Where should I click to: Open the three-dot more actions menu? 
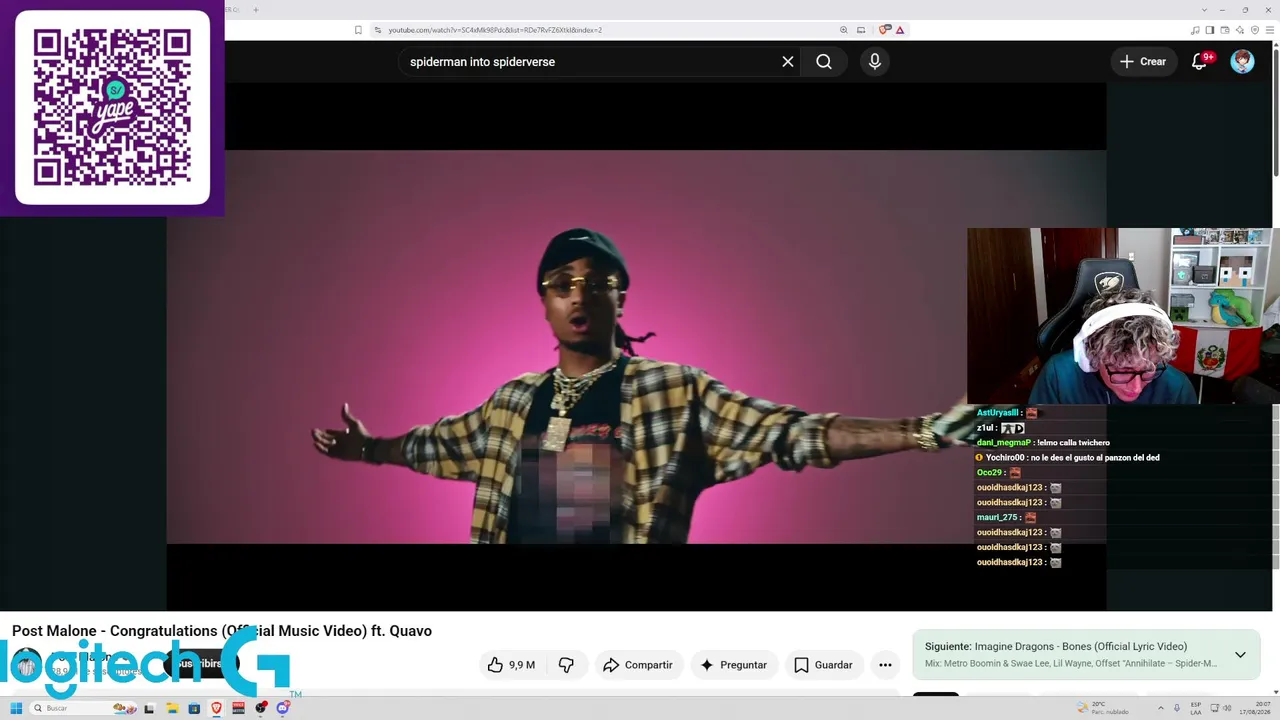[885, 665]
